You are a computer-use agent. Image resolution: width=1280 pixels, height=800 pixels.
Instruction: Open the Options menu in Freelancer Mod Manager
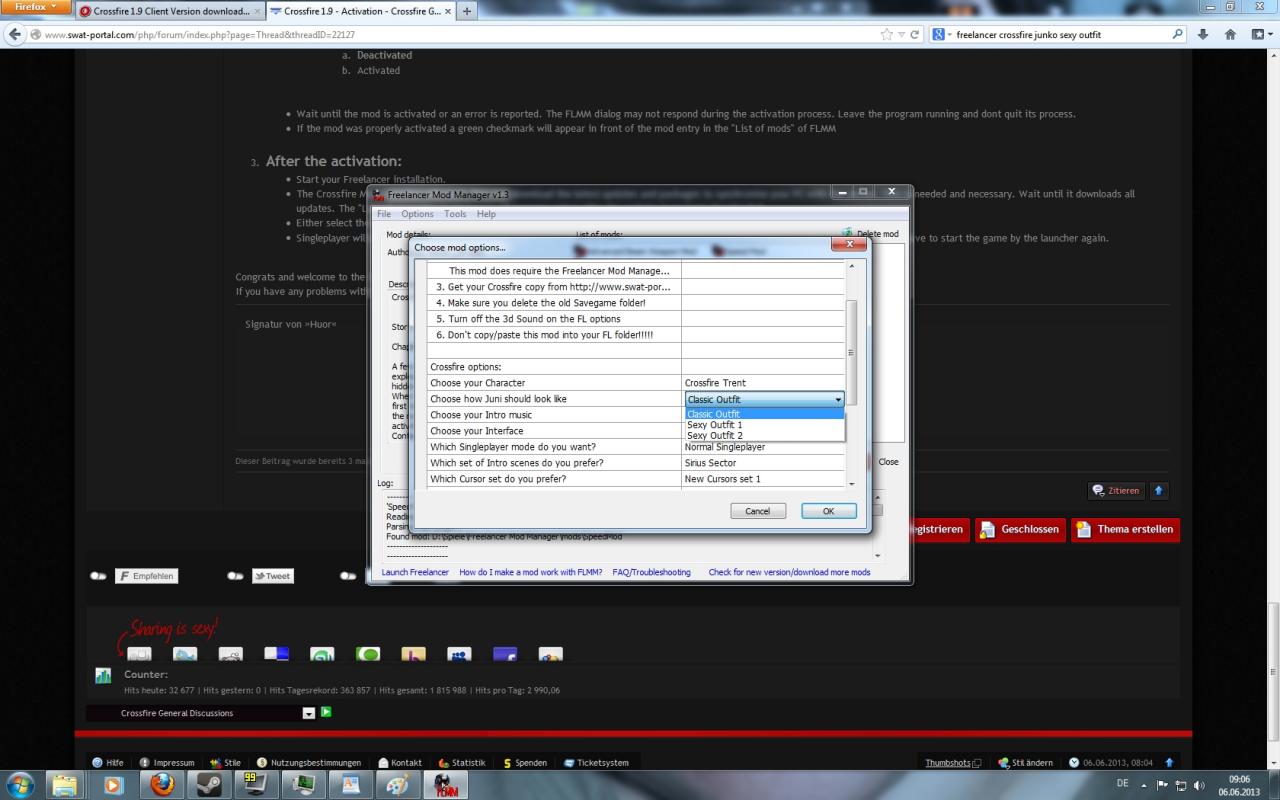click(x=417, y=214)
